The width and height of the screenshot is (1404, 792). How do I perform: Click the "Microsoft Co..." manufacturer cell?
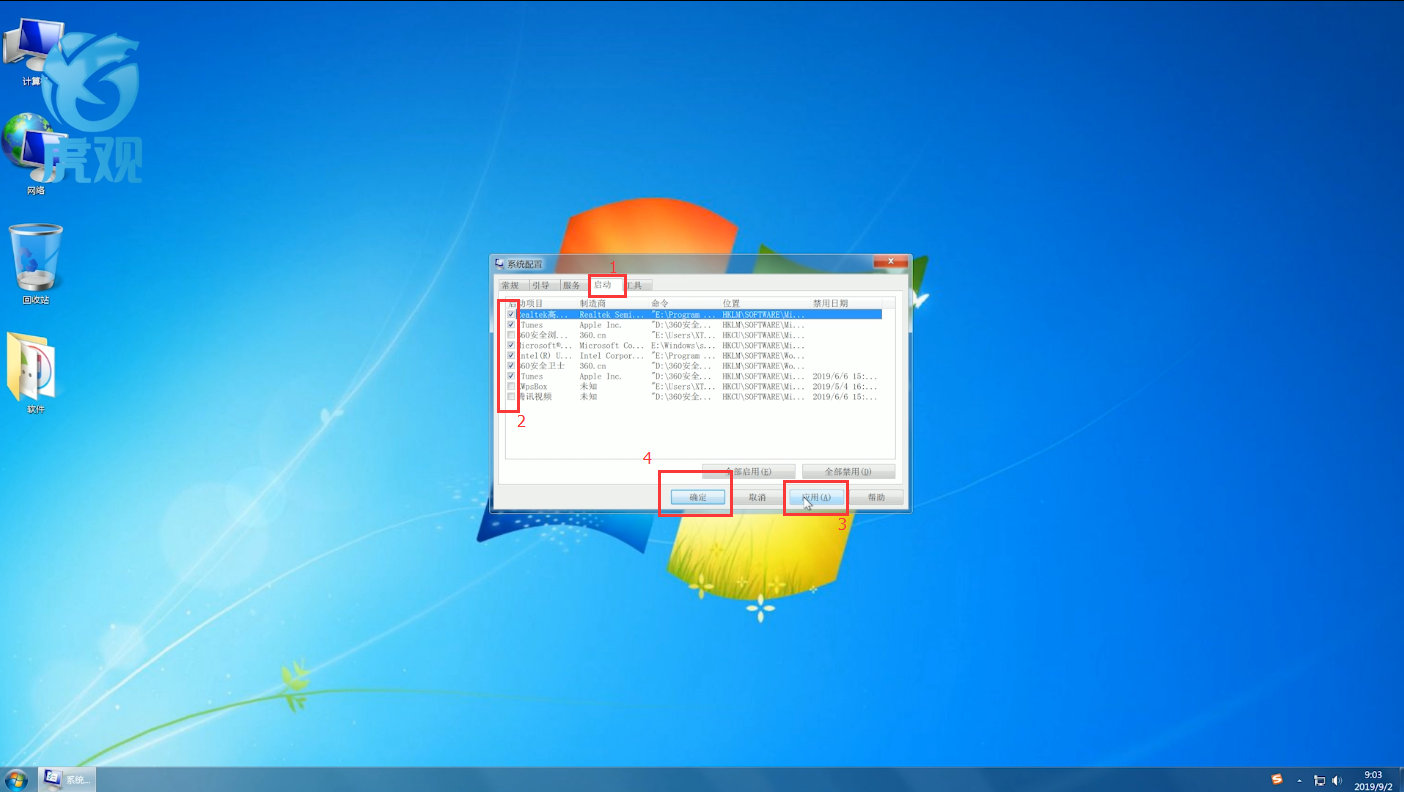click(x=611, y=345)
